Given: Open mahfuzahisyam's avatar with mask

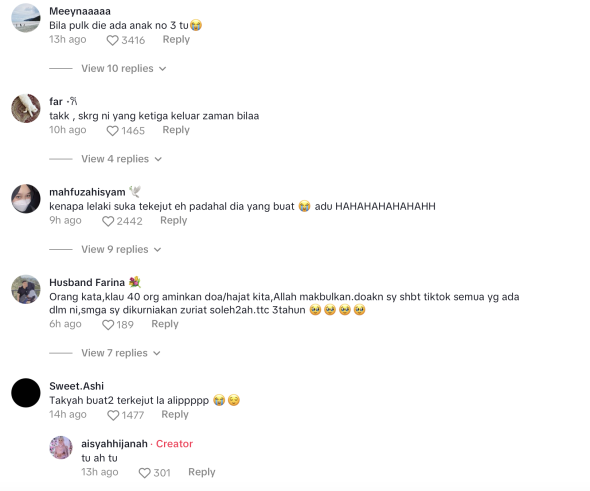Looking at the screenshot, I should pos(26,199).
